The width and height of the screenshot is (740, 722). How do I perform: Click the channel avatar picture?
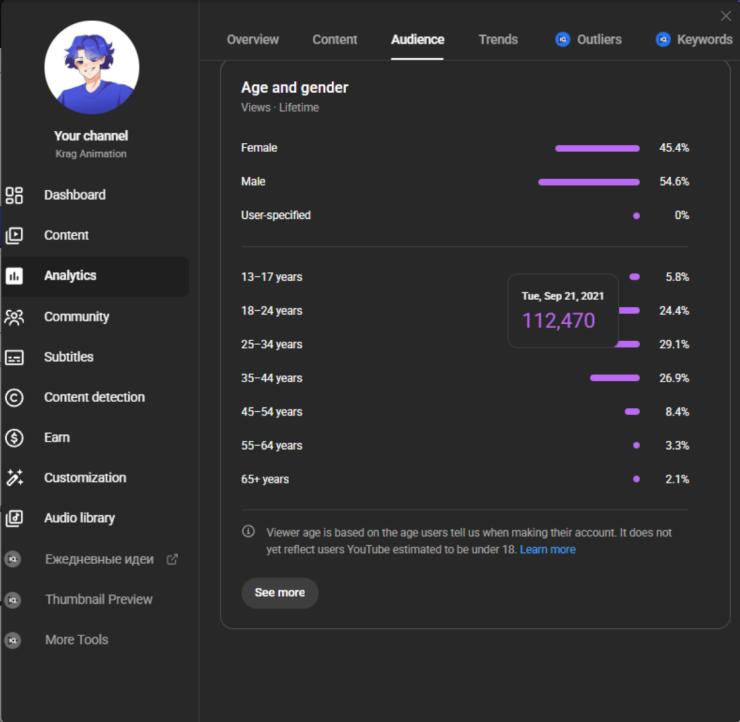click(92, 67)
